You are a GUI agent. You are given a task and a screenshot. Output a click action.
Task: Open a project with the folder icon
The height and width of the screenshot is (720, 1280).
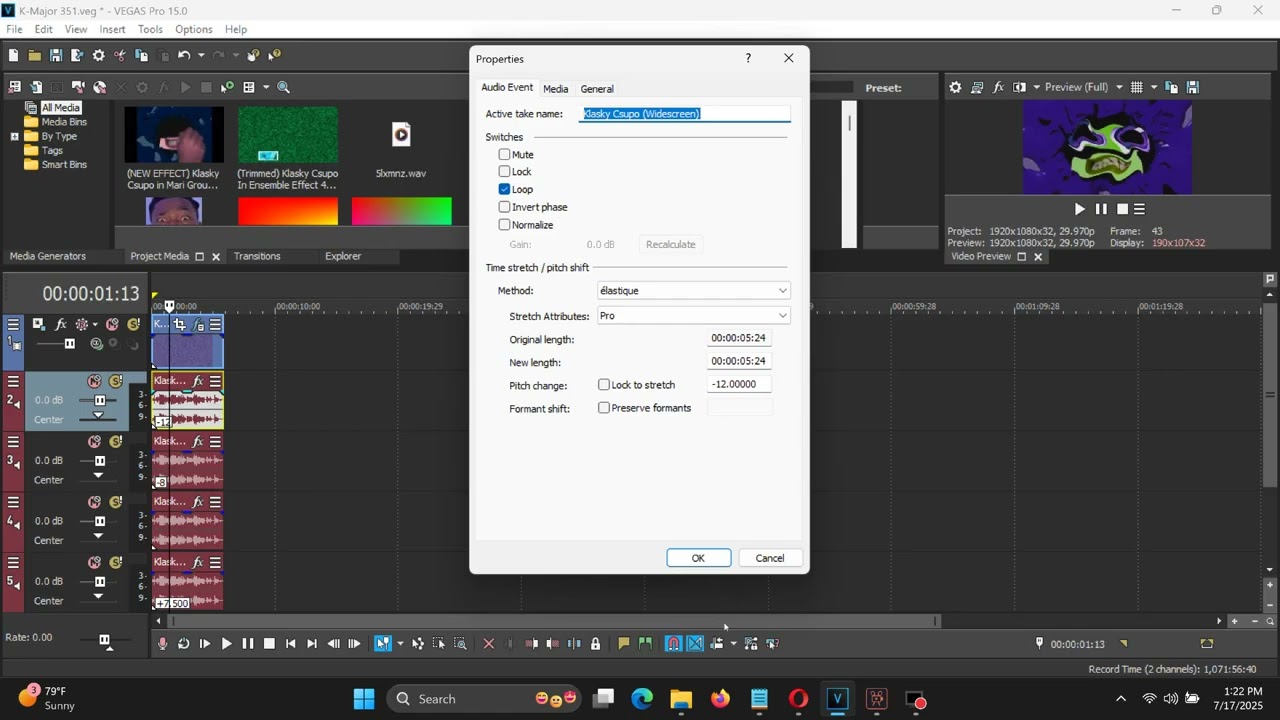pyautogui.click(x=34, y=56)
